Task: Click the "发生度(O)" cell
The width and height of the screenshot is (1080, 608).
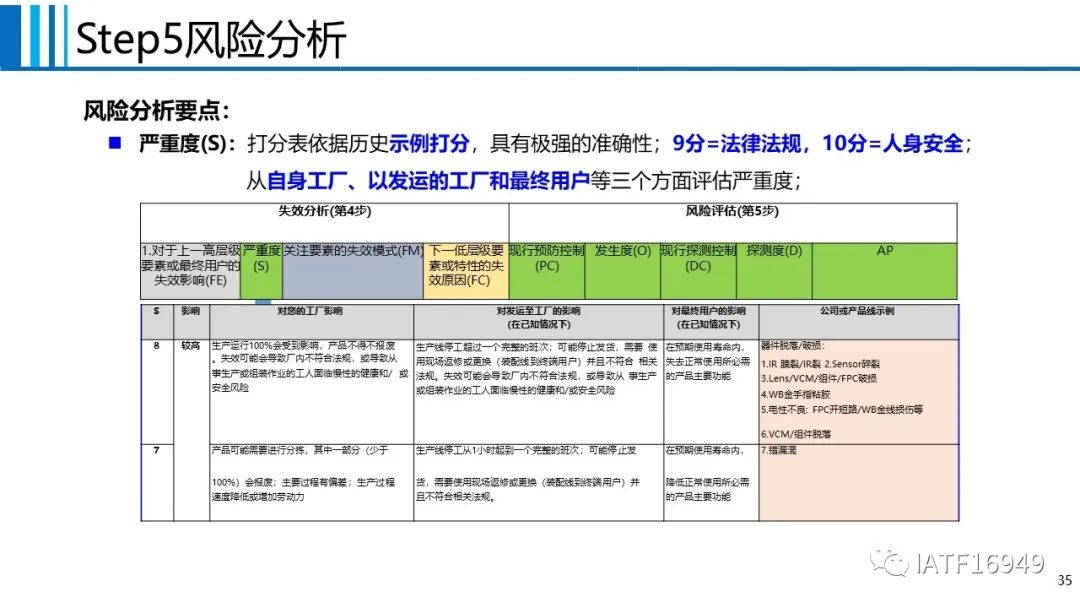Action: tap(623, 271)
